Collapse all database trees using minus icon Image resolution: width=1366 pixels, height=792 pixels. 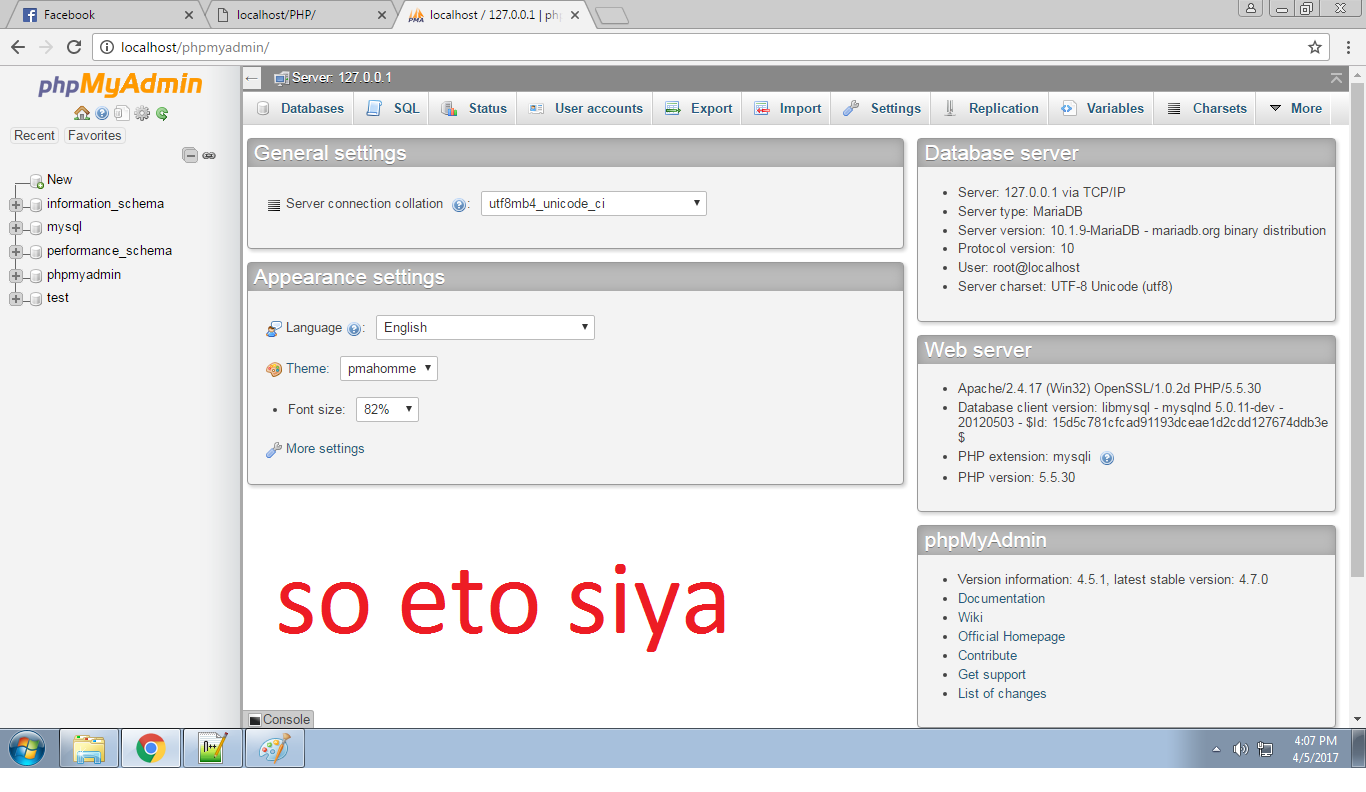pyautogui.click(x=189, y=155)
